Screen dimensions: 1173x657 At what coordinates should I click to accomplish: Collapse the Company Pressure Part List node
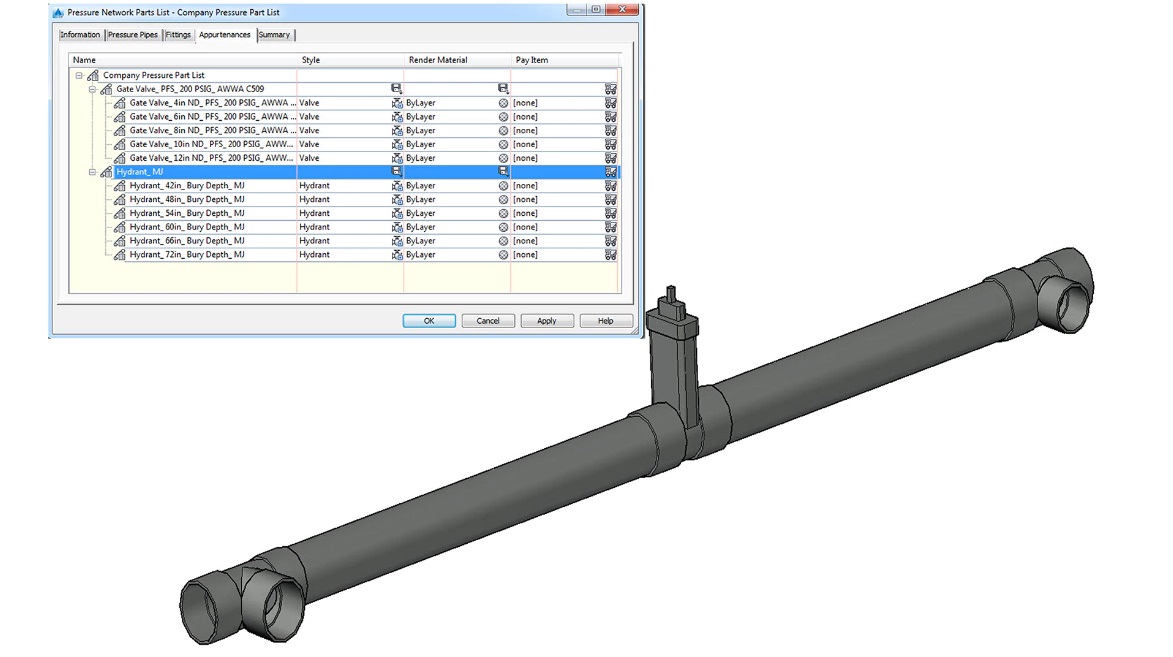click(79, 75)
